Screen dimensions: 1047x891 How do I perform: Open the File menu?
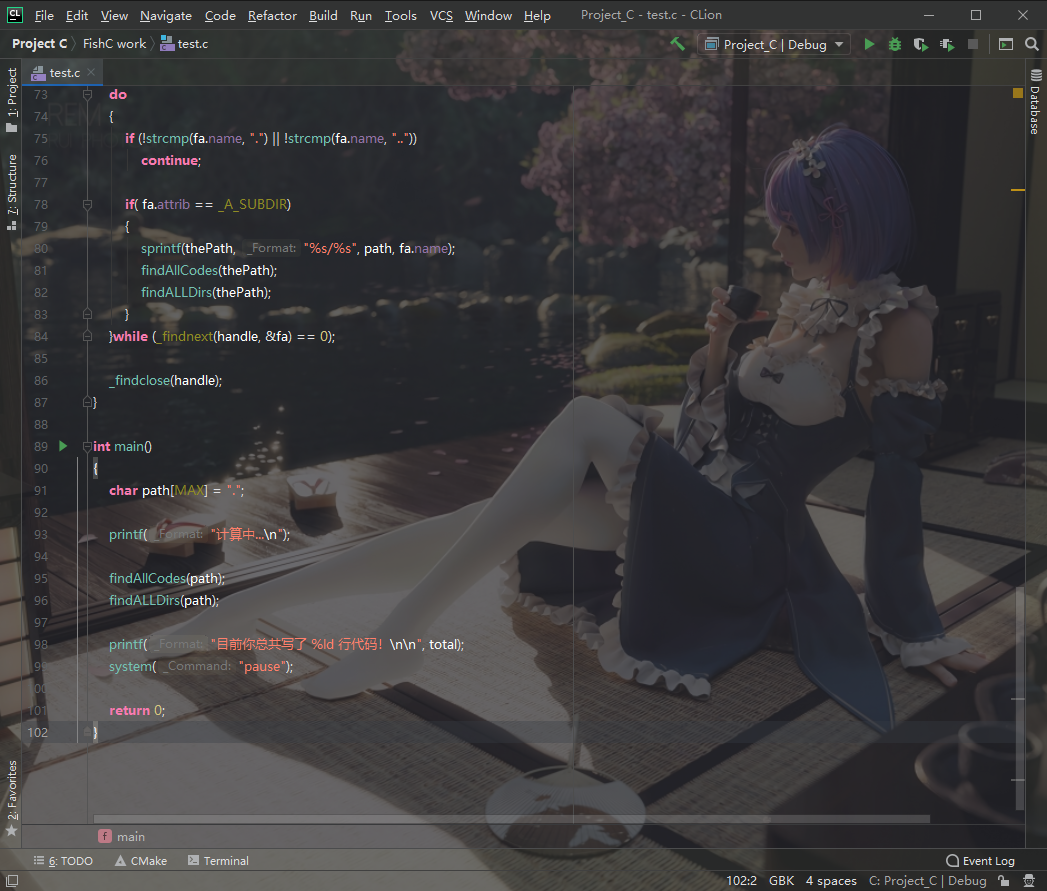(44, 15)
